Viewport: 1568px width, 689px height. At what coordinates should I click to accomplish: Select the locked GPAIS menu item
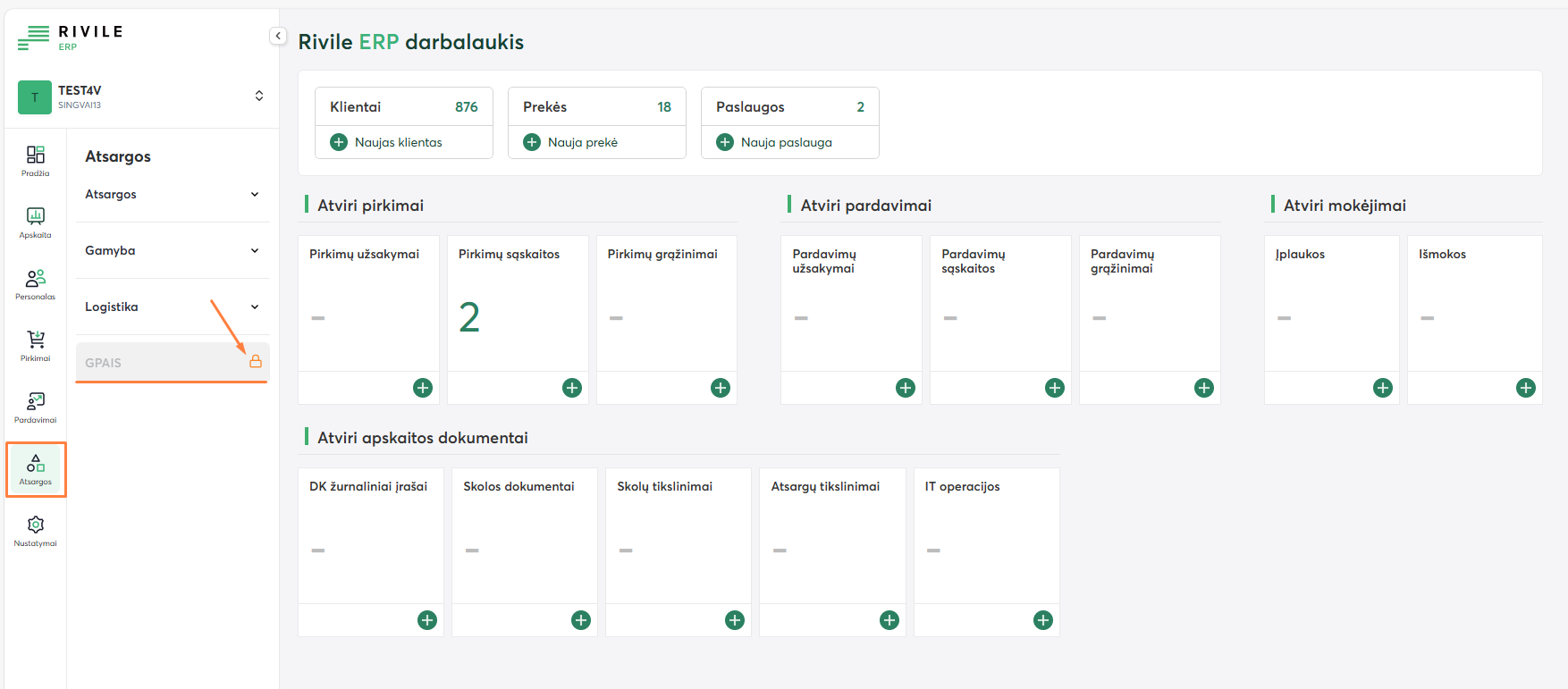161,363
